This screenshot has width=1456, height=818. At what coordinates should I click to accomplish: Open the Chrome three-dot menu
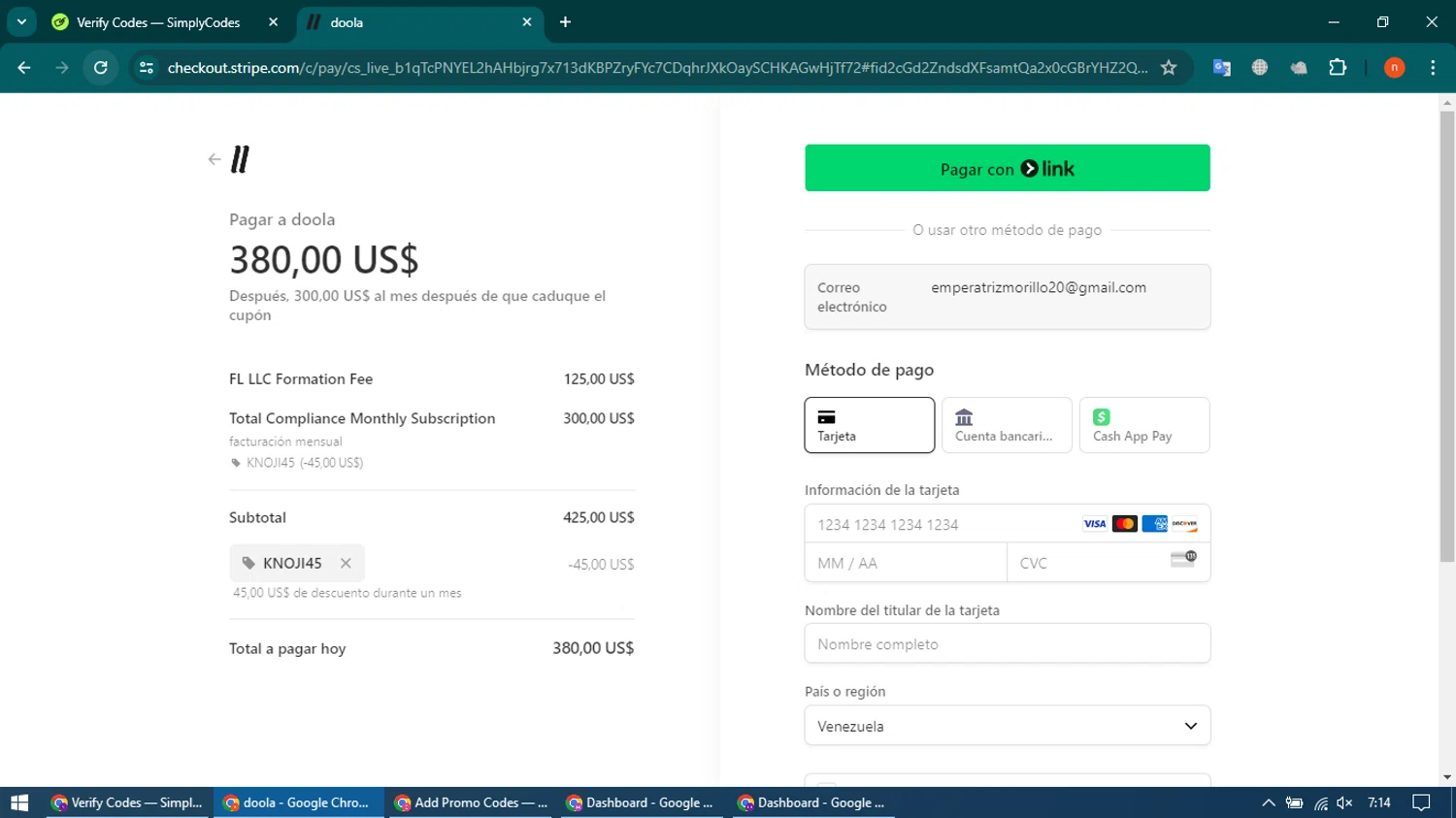coord(1433,68)
